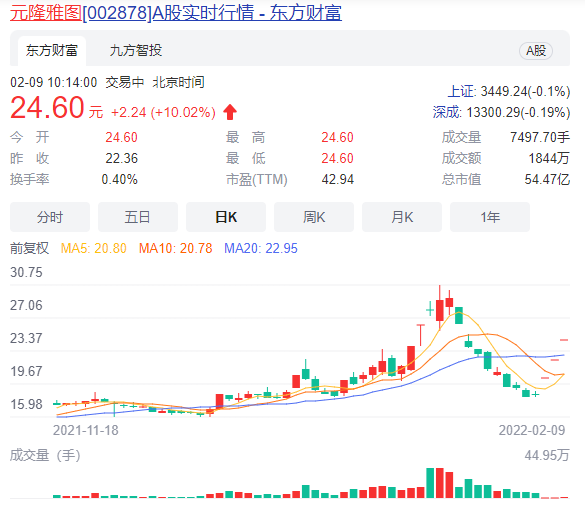Click the 深成 index quote
The image size is (585, 506).
point(501,112)
